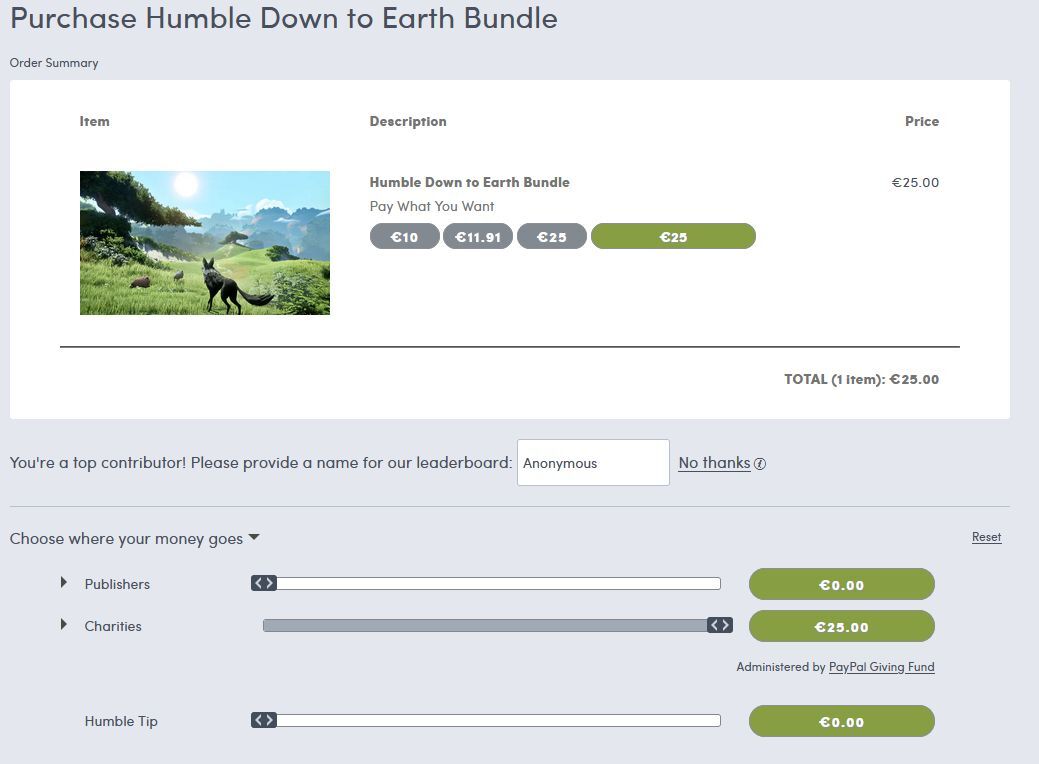Click the Charities slider handle
The height and width of the screenshot is (764, 1039).
[x=720, y=625]
